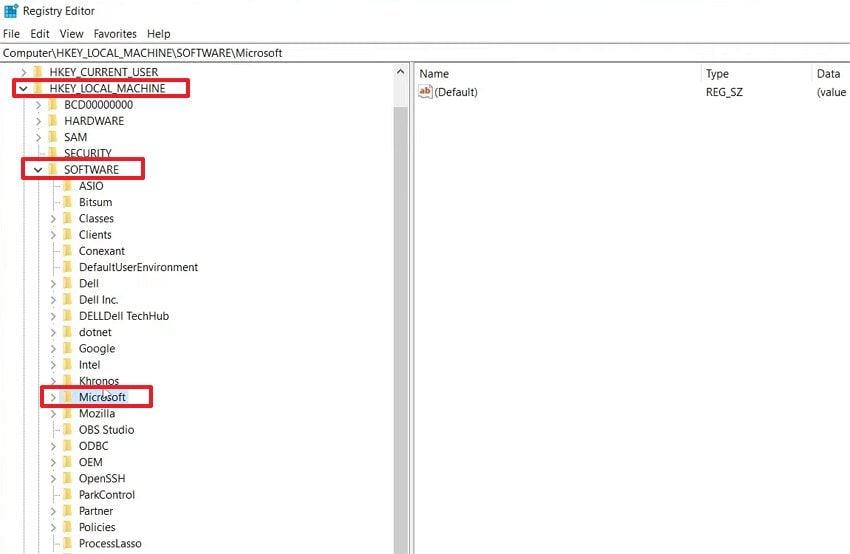Image resolution: width=850 pixels, height=554 pixels.
Task: Select the Policies key
Action: (x=97, y=527)
